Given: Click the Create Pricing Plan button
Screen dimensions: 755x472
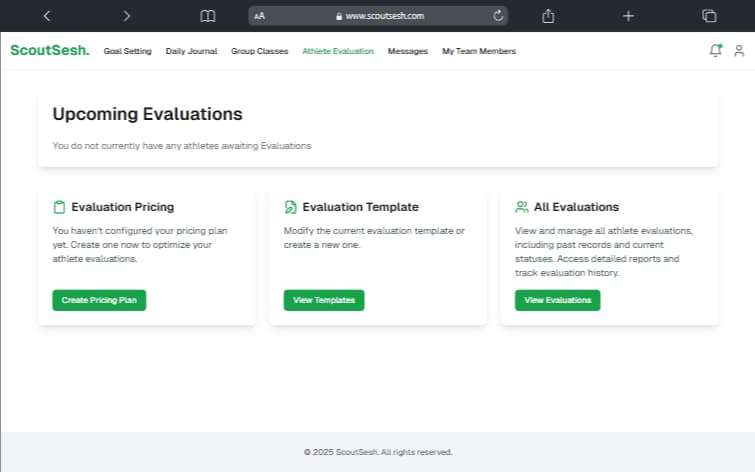Looking at the screenshot, I should [x=99, y=300].
